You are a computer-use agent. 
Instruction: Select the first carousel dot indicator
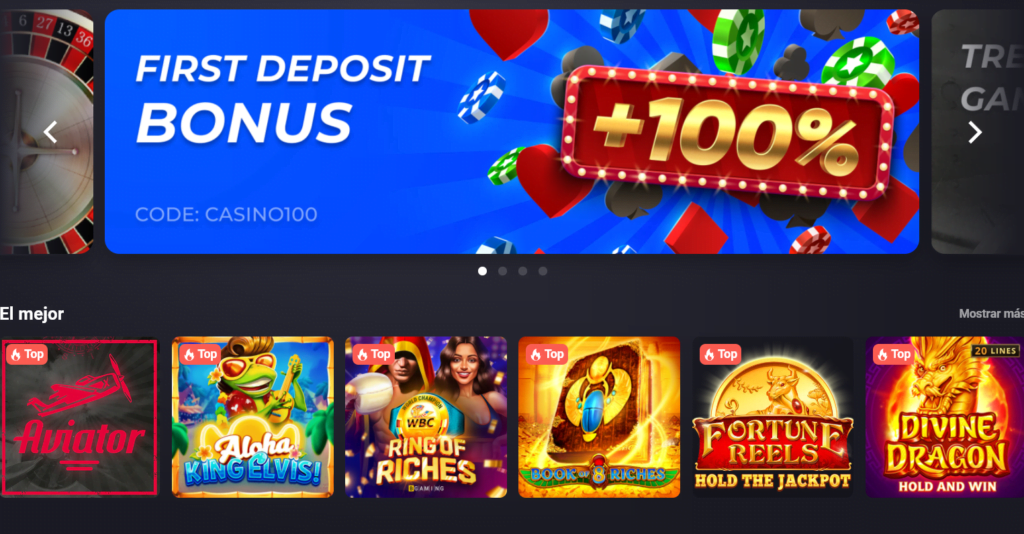(482, 271)
